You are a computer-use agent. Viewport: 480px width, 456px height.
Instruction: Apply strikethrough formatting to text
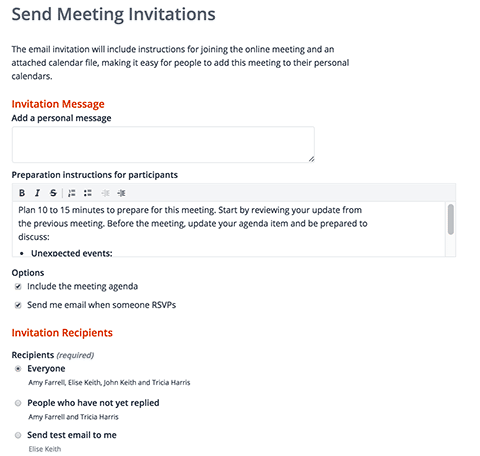pos(53,193)
